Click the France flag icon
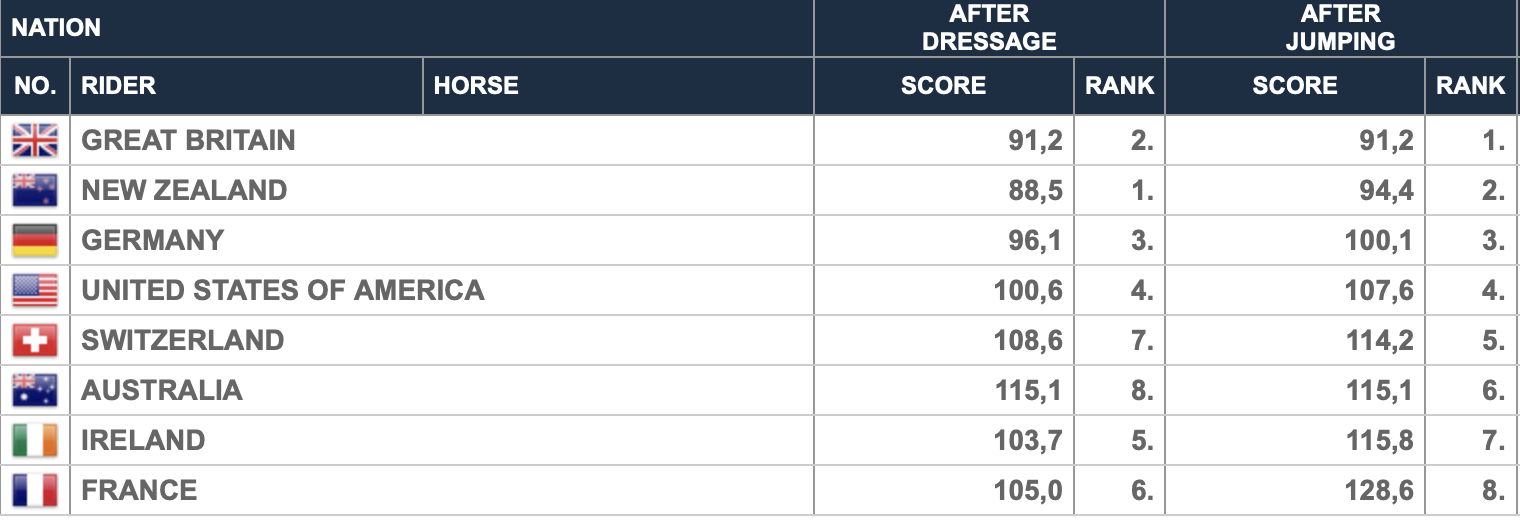Image resolution: width=1520 pixels, height=520 pixels. [35, 490]
